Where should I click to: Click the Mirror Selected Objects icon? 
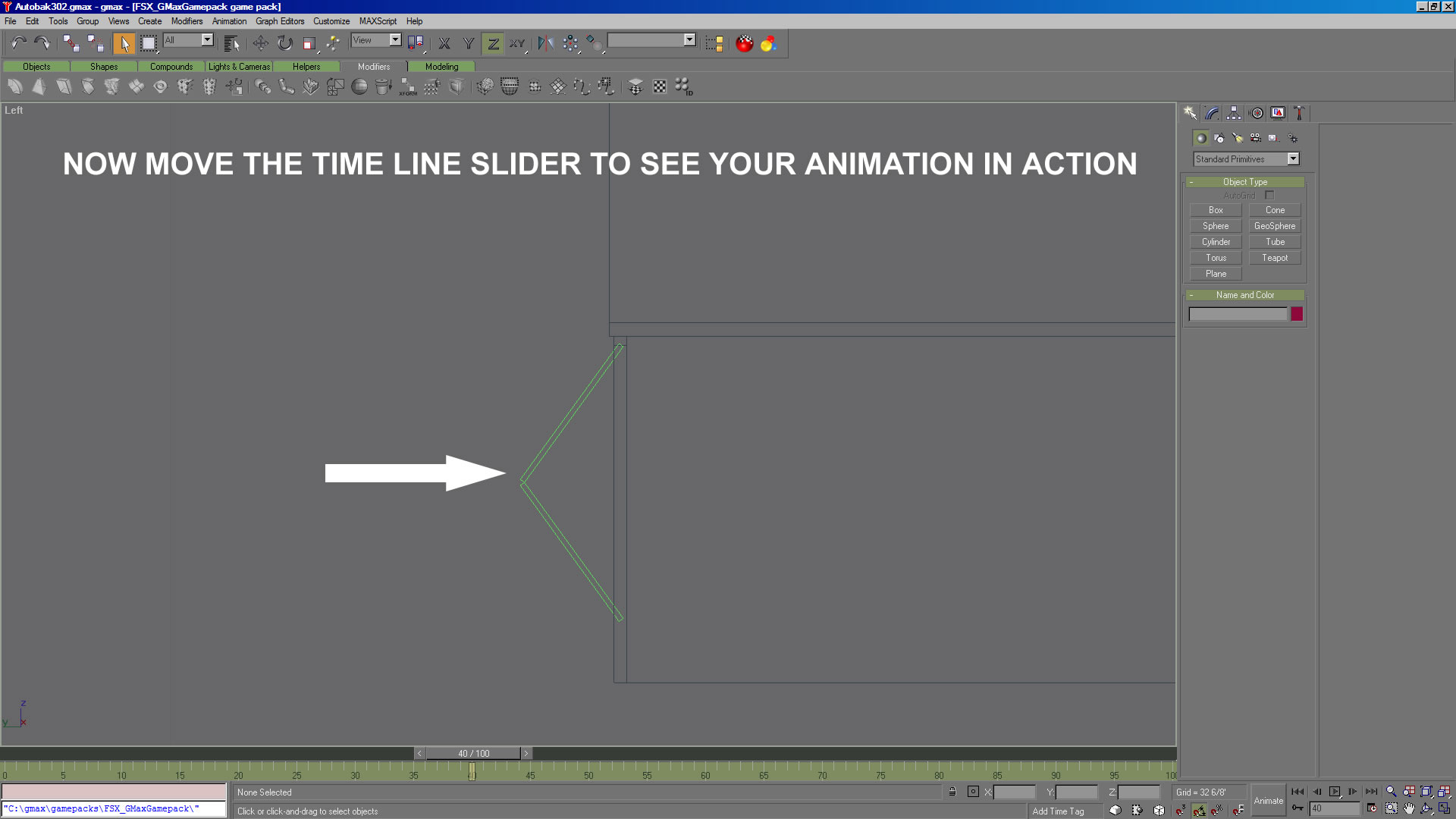tap(545, 43)
